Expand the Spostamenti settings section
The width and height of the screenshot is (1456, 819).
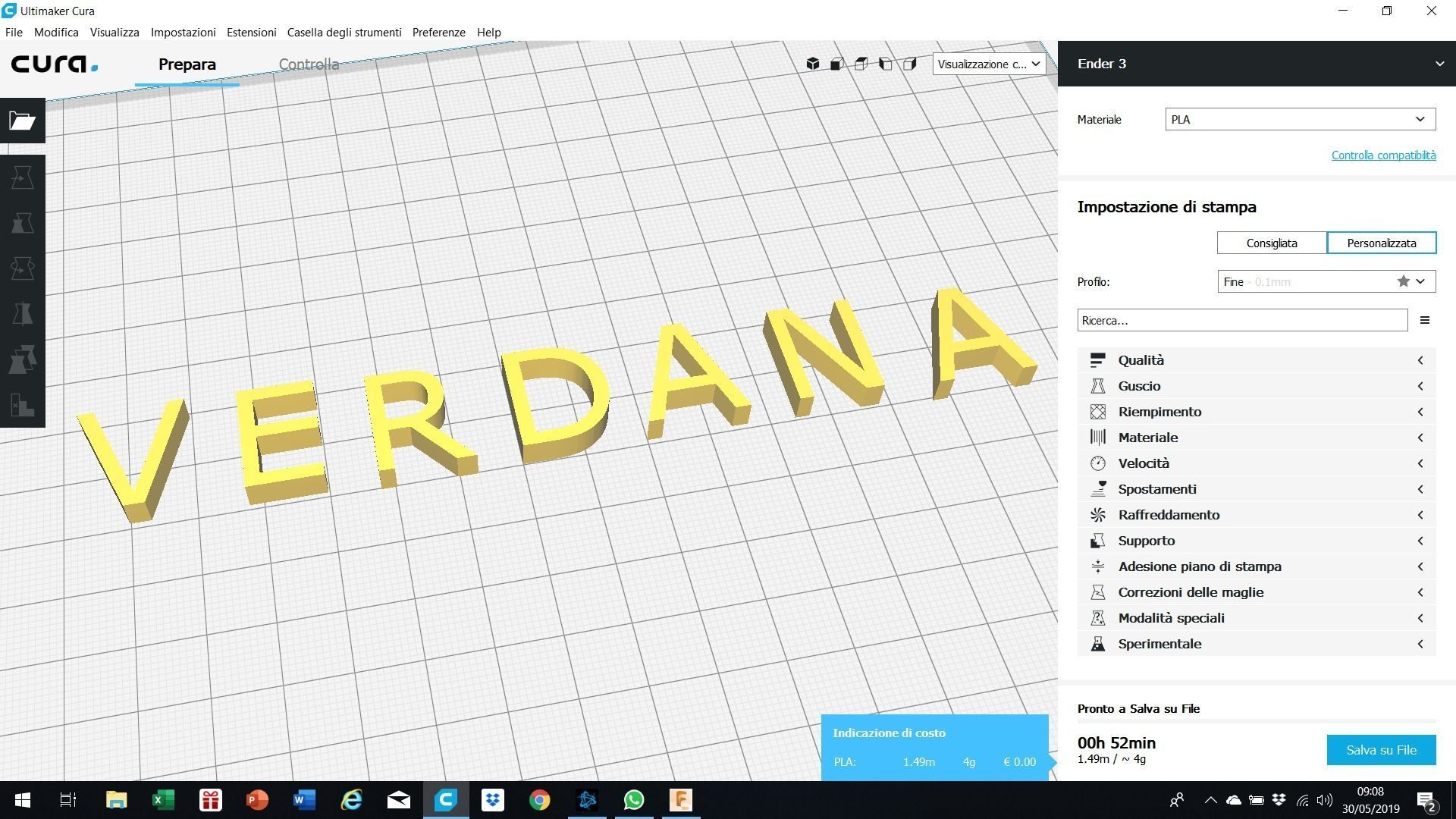(x=1257, y=489)
